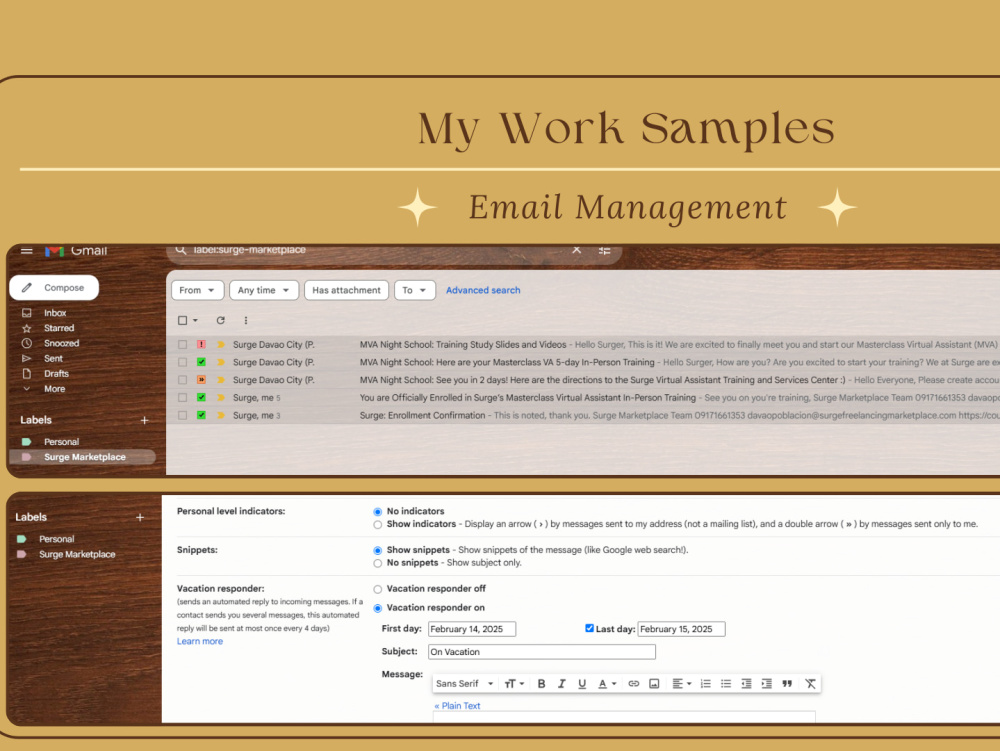Click the Gmail logo
This screenshot has height=751, width=1000.
pos(76,251)
